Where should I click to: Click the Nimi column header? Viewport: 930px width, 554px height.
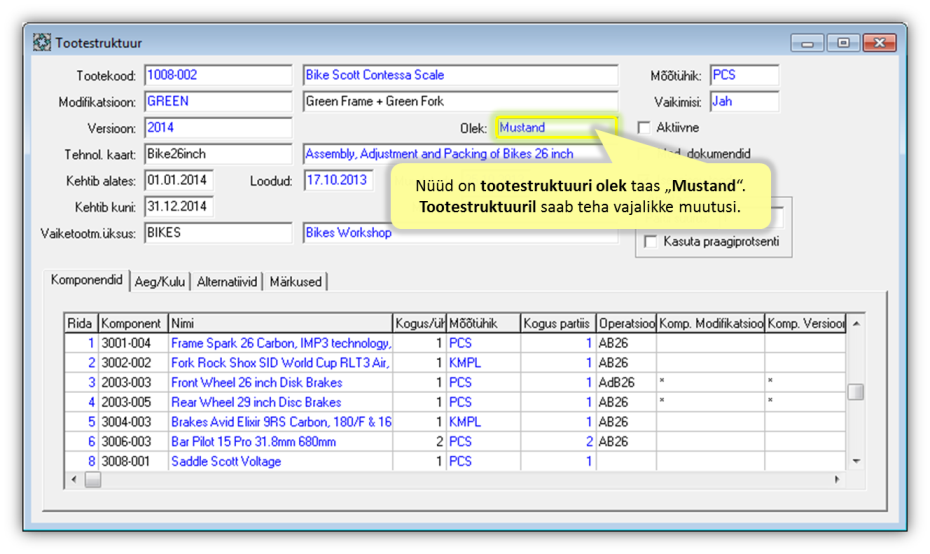[x=280, y=323]
